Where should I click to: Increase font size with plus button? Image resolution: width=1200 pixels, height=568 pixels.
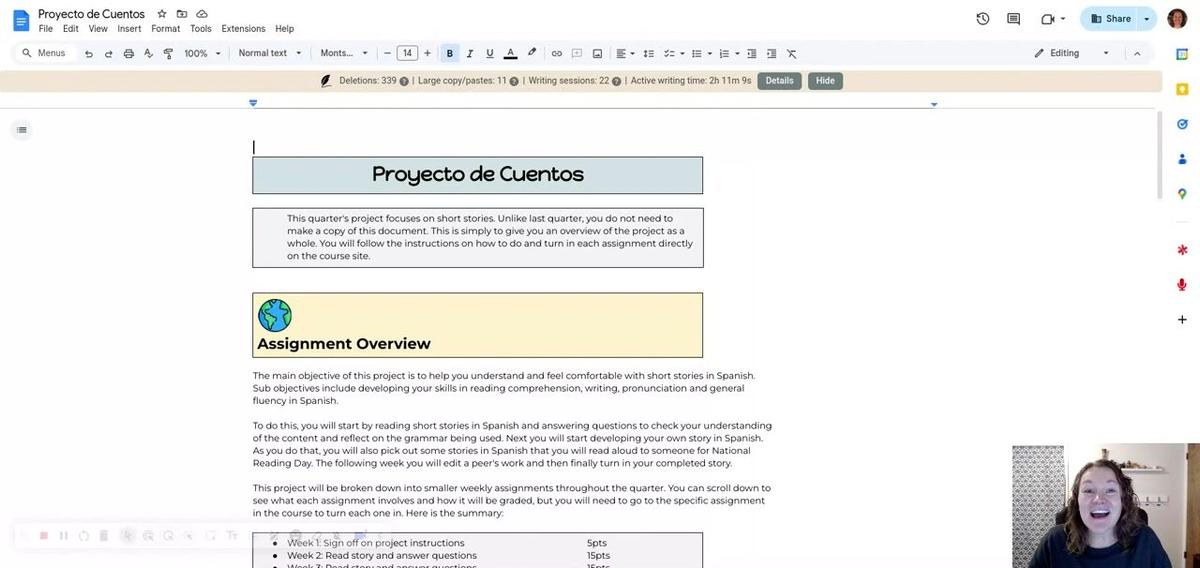(427, 53)
